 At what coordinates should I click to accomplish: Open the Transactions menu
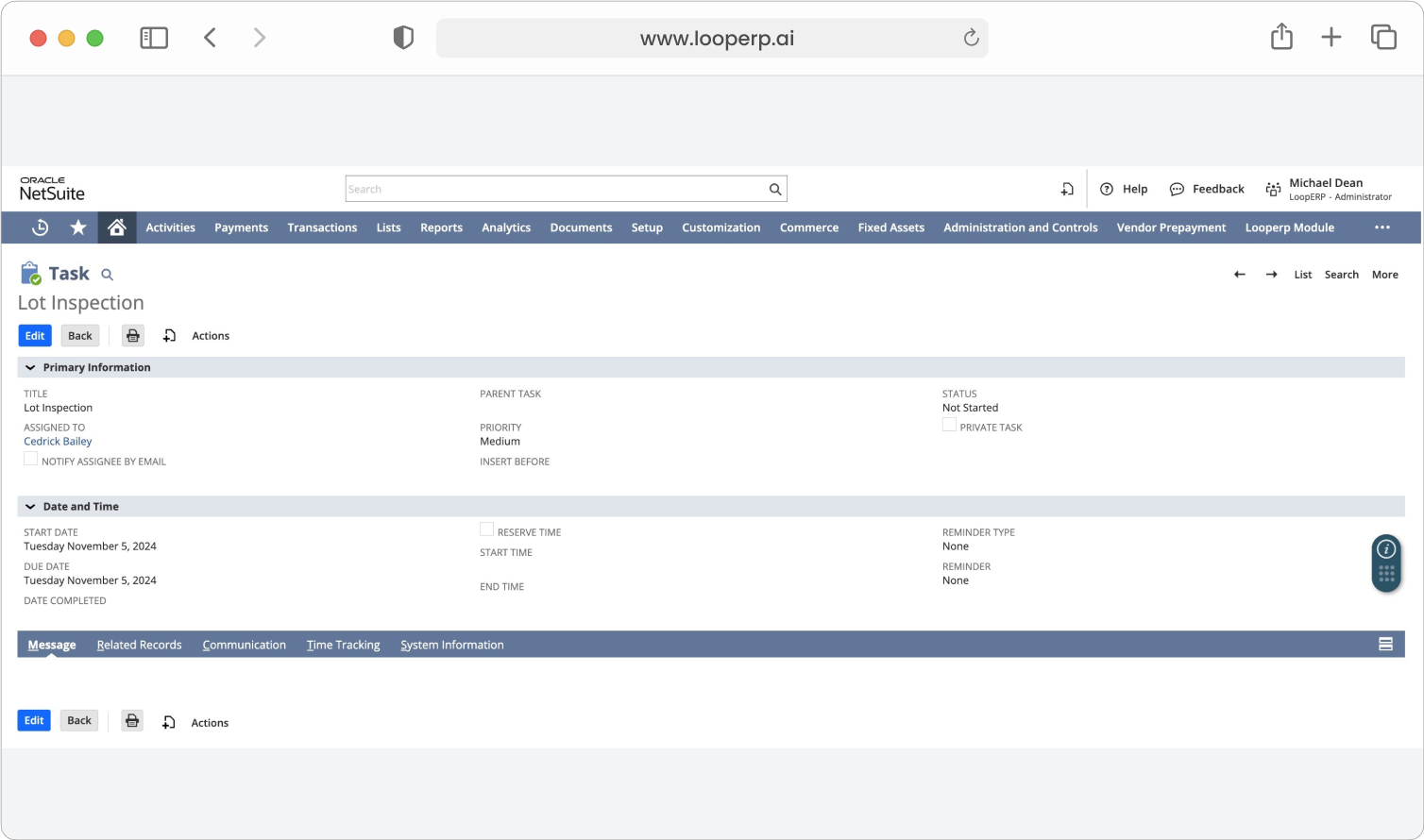tap(322, 227)
